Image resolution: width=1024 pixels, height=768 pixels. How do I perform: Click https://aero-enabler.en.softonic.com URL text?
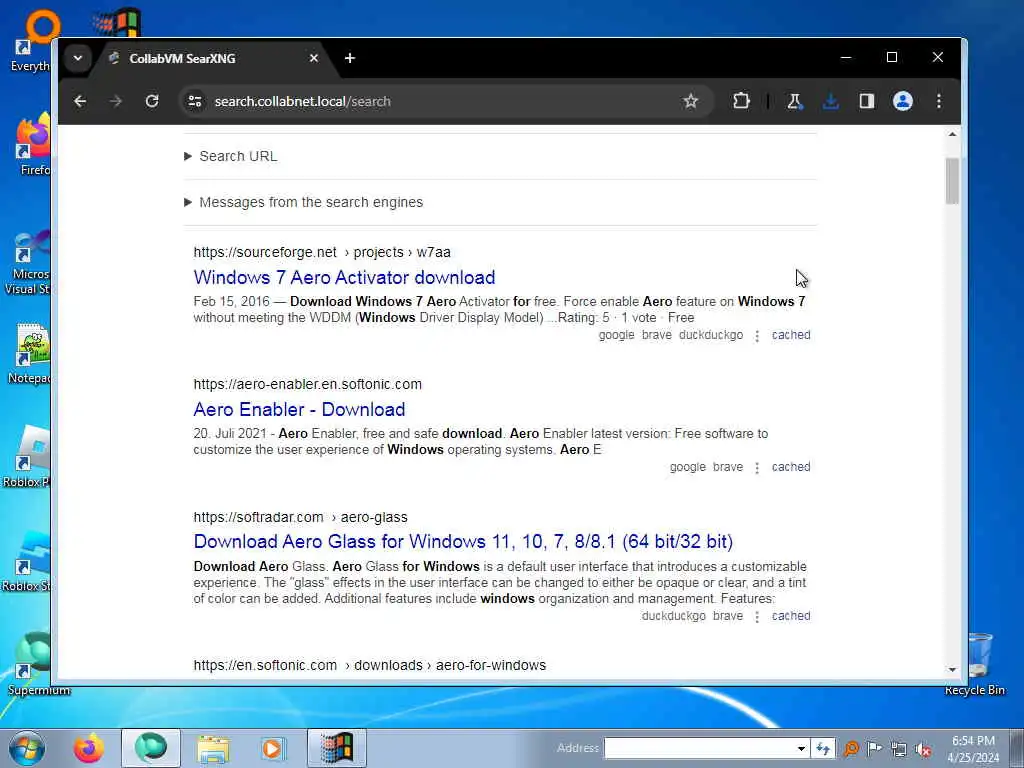[x=308, y=384]
